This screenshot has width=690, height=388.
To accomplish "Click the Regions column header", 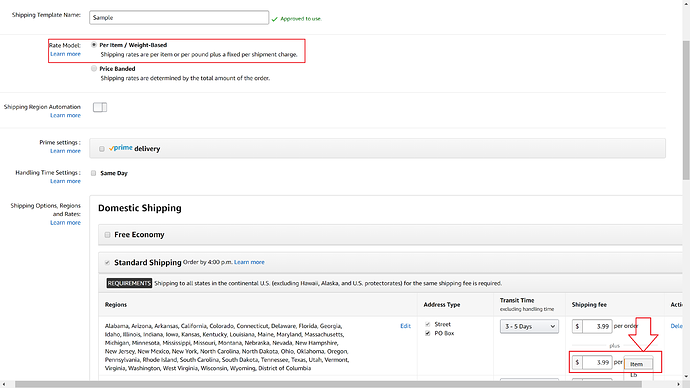I will pyautogui.click(x=116, y=305).
